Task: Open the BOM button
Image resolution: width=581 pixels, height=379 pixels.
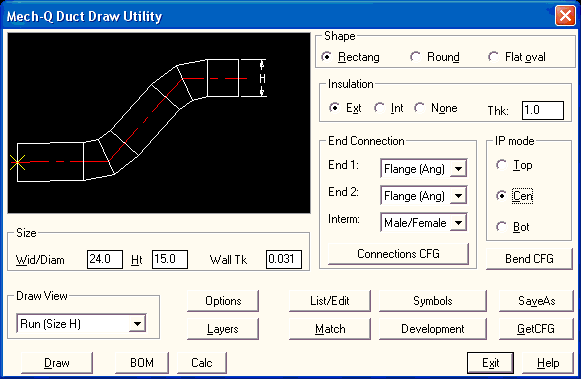Action: coord(142,363)
